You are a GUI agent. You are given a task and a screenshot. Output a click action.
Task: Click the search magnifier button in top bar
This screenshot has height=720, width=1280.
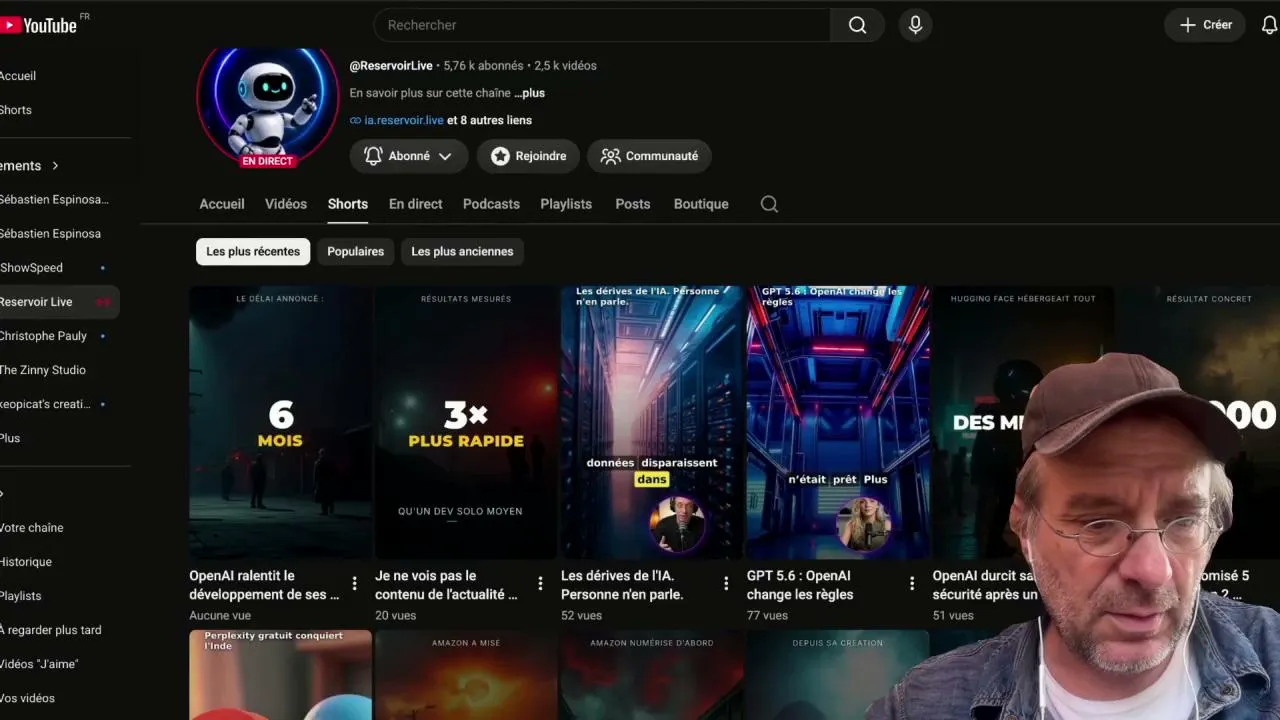click(857, 25)
